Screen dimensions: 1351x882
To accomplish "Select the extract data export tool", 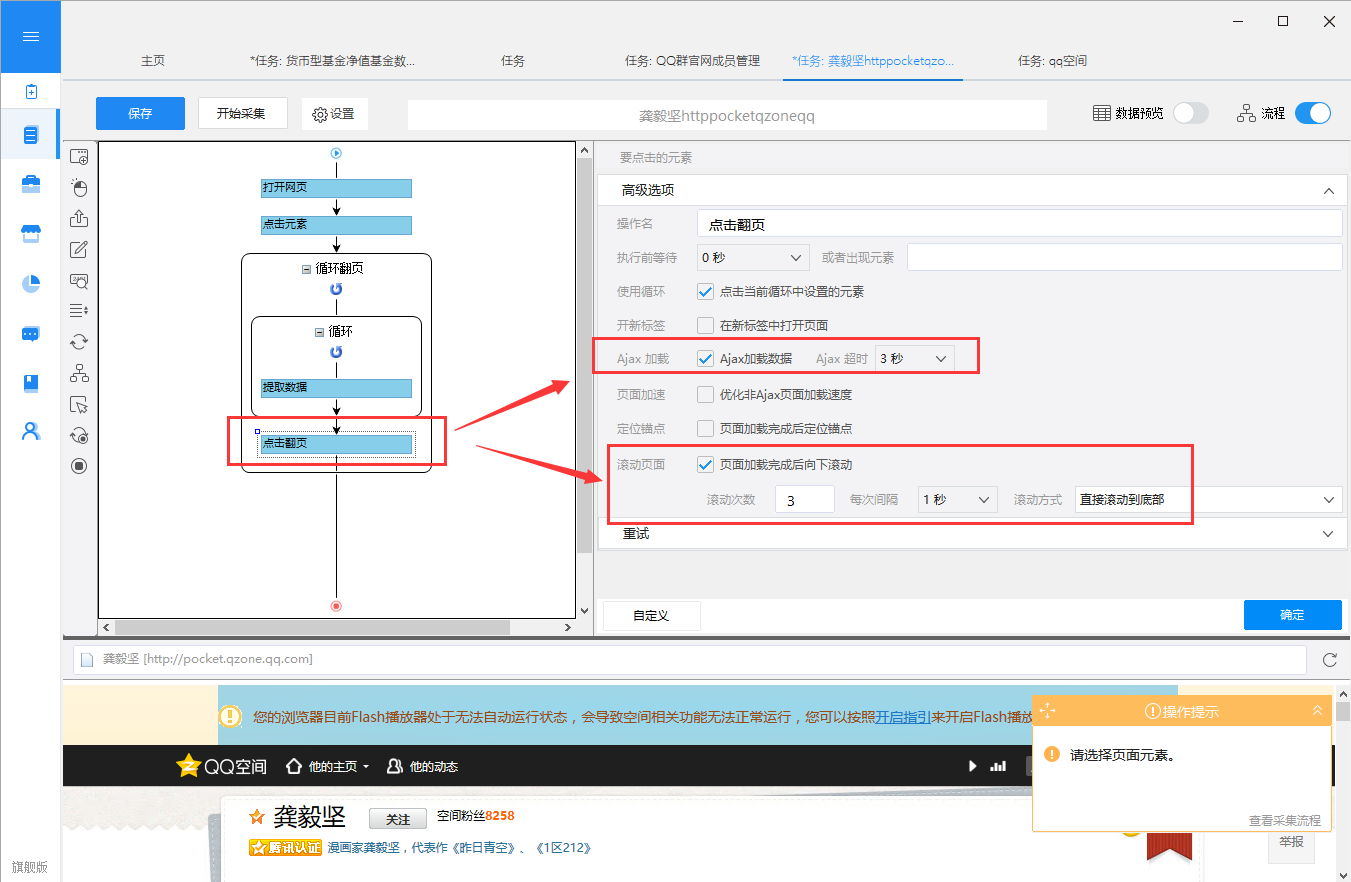I will (79, 219).
